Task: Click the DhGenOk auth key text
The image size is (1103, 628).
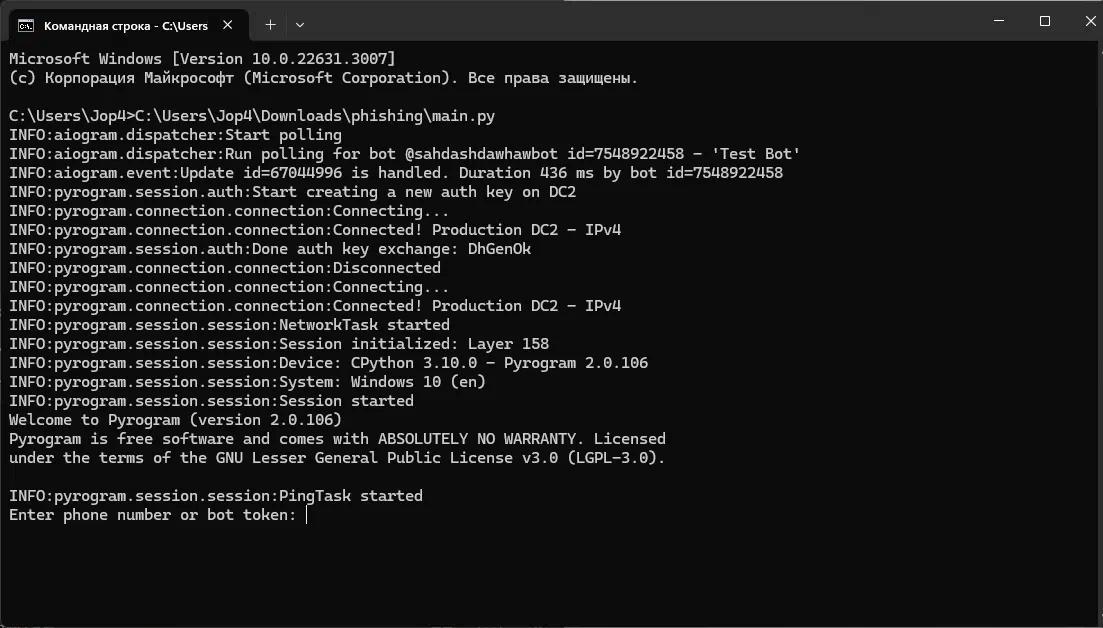Action: point(499,249)
